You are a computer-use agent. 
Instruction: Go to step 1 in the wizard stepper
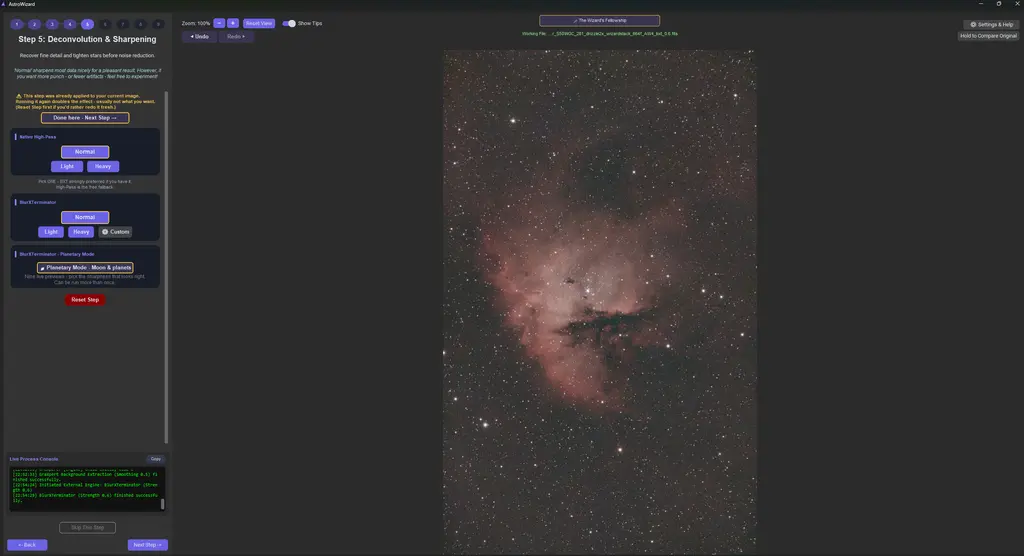point(17,24)
